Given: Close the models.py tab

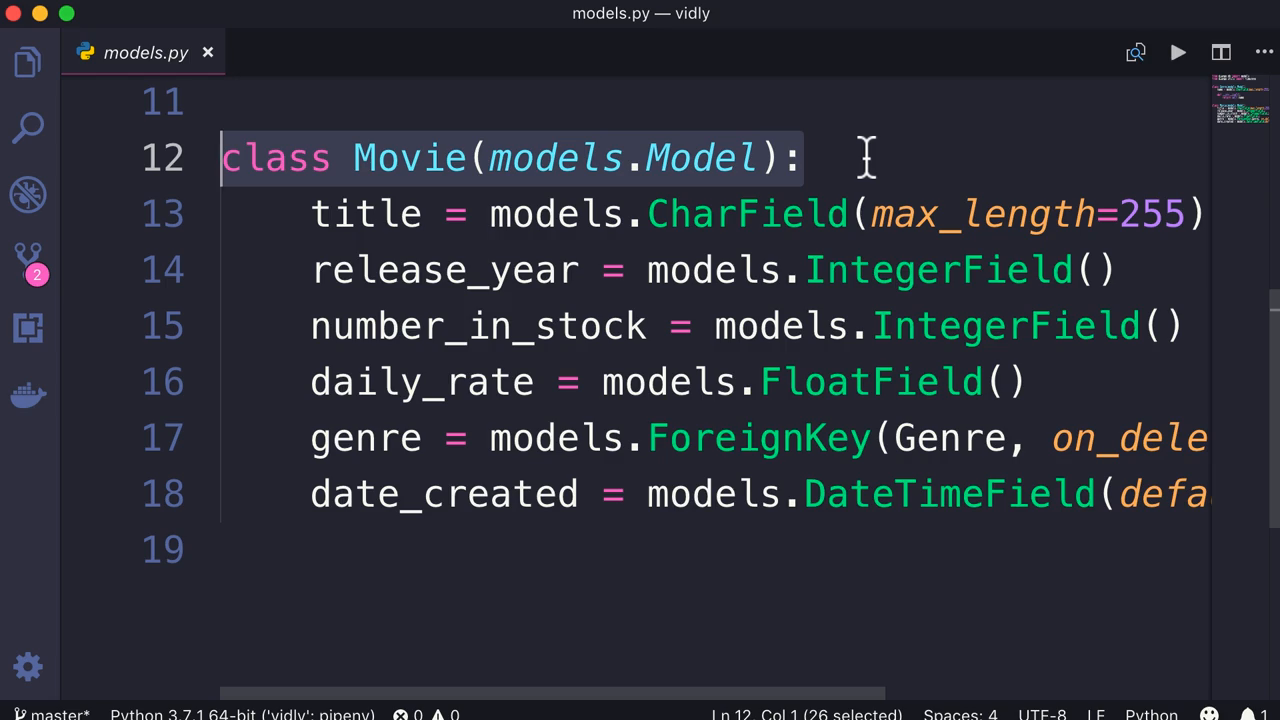Looking at the screenshot, I should pos(208,52).
